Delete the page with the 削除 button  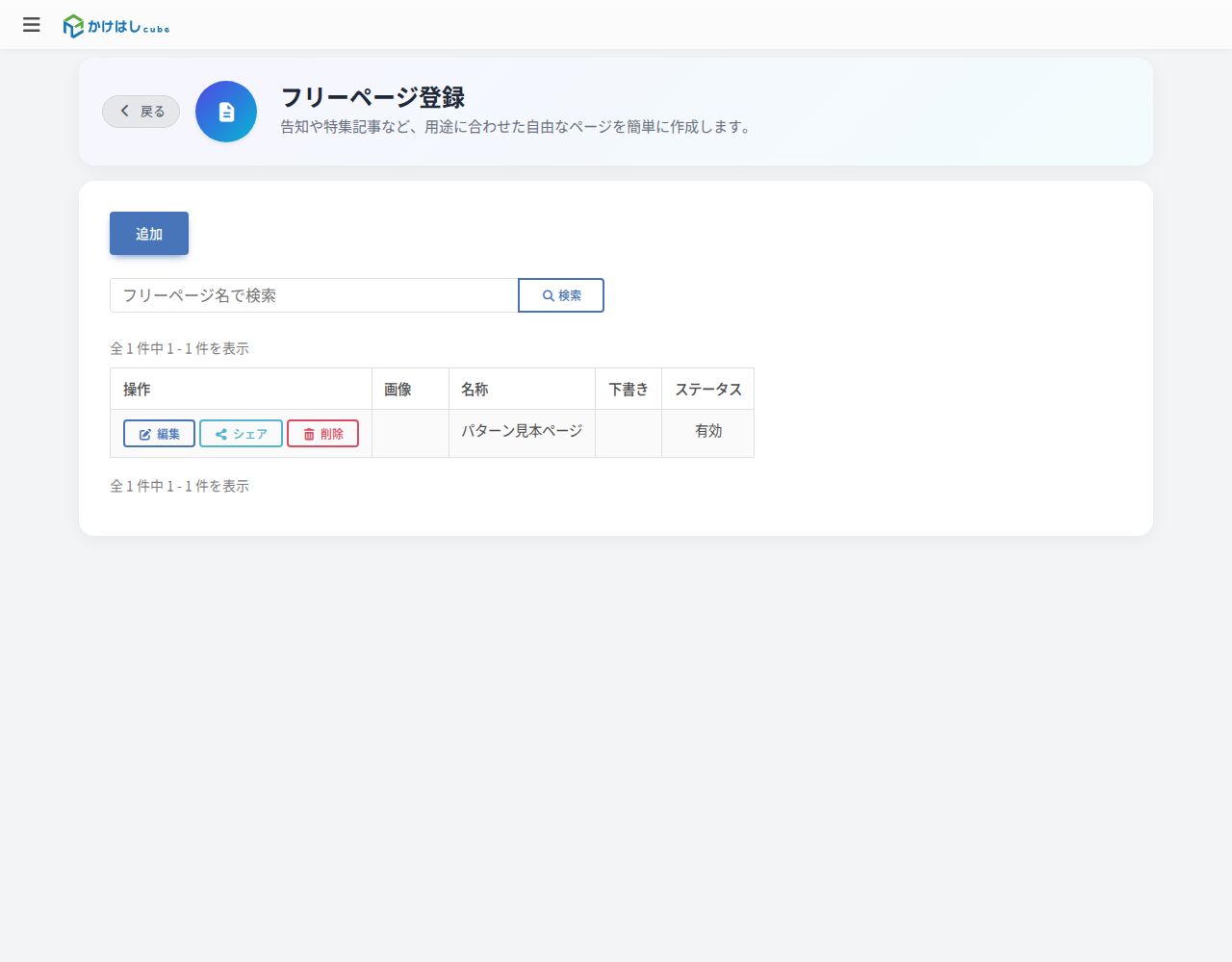tap(322, 434)
